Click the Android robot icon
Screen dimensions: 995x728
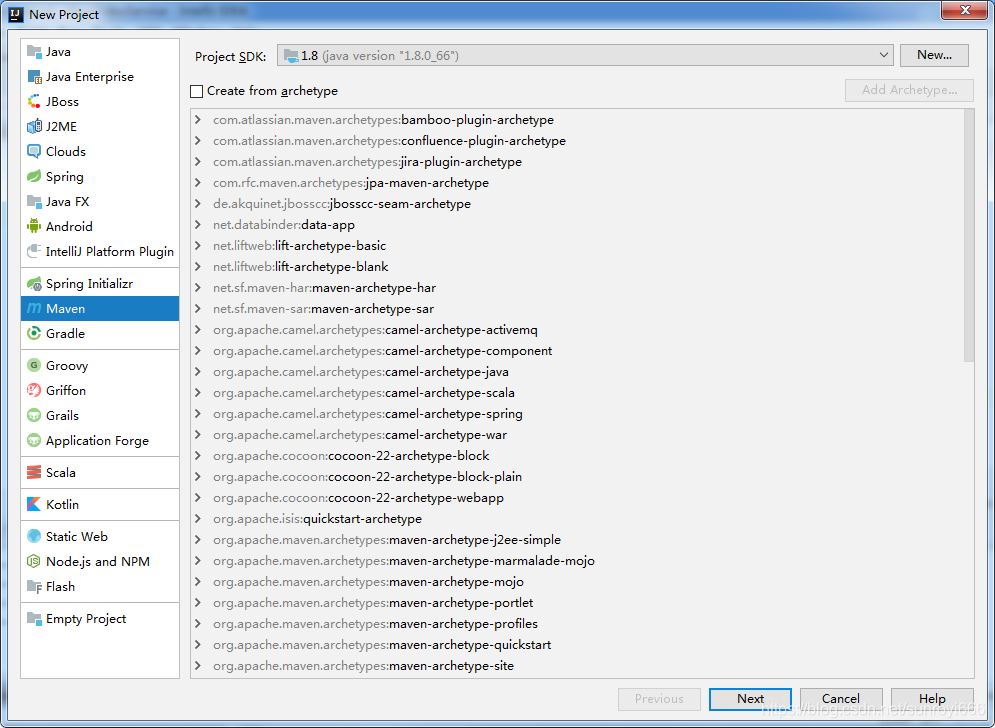click(34, 227)
